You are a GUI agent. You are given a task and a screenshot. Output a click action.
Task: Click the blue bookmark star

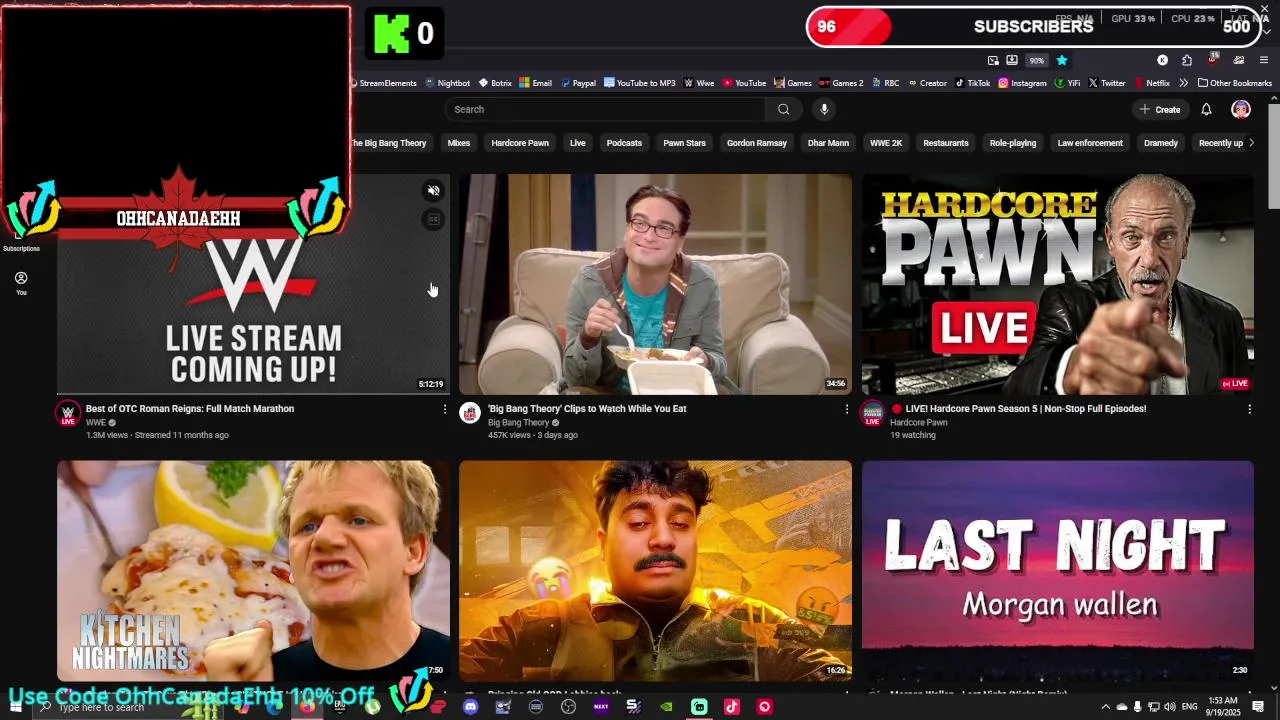pyautogui.click(x=1062, y=60)
